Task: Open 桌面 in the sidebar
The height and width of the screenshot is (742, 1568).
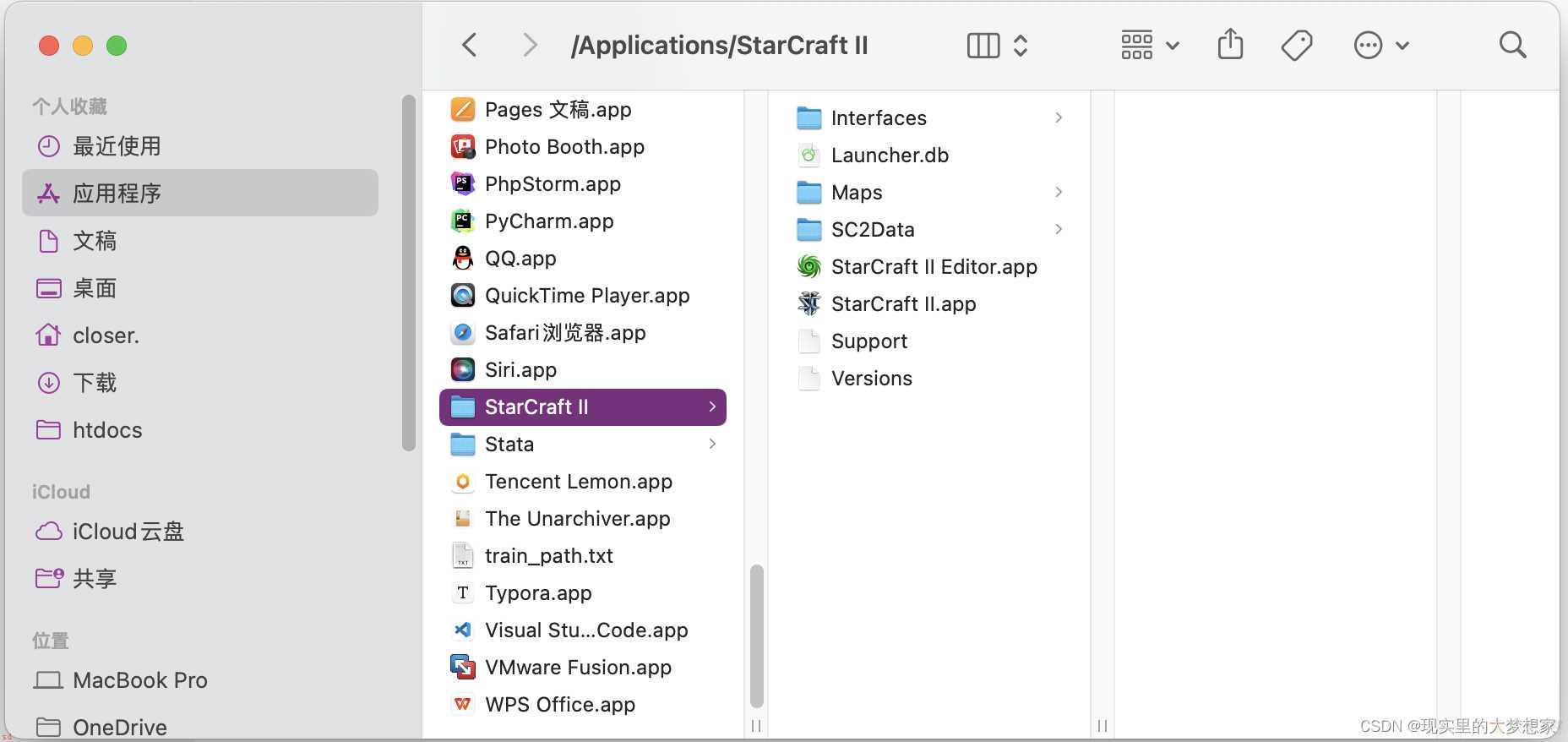Action: [200, 288]
